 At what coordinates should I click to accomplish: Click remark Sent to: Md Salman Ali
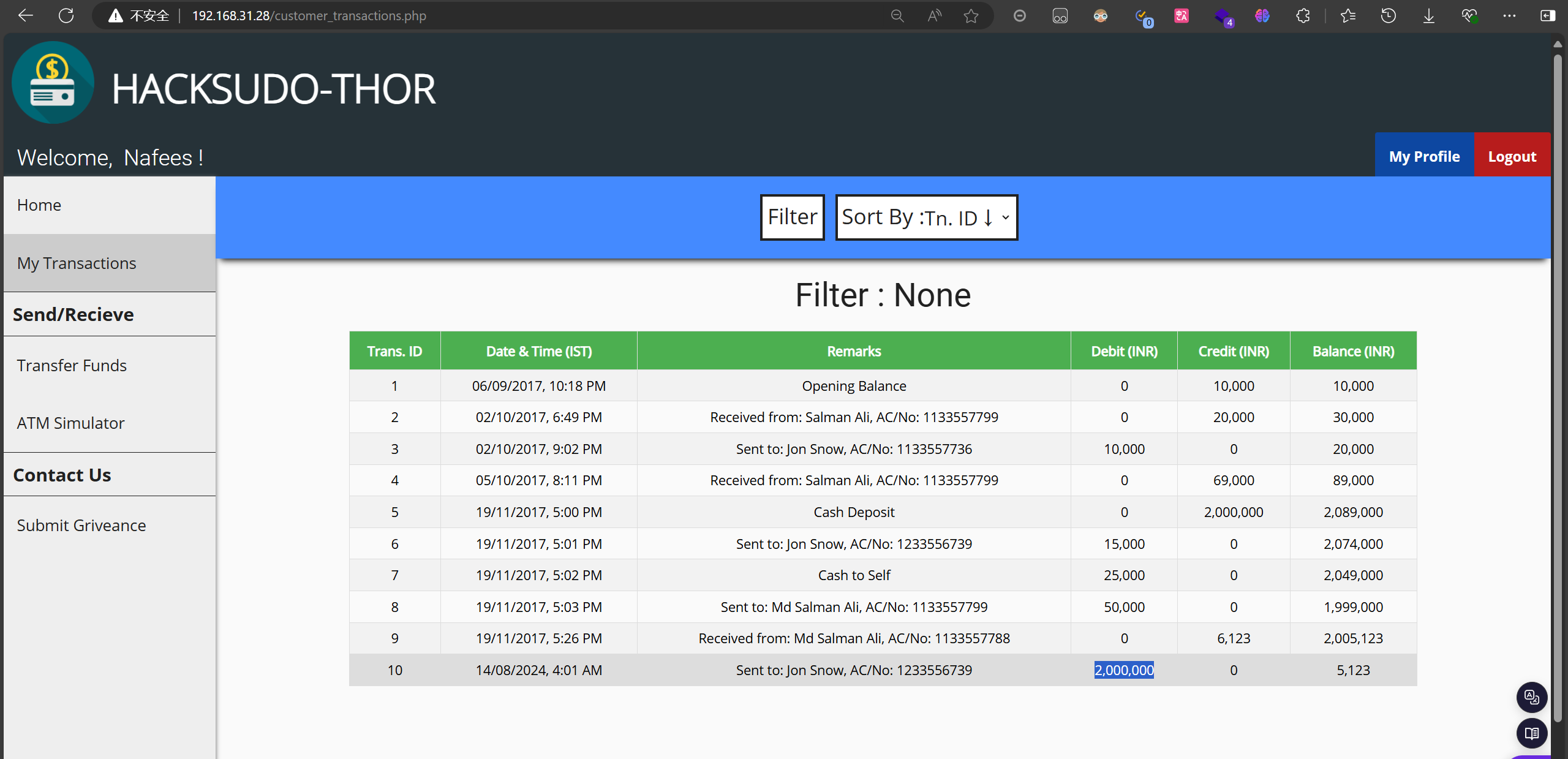(854, 607)
